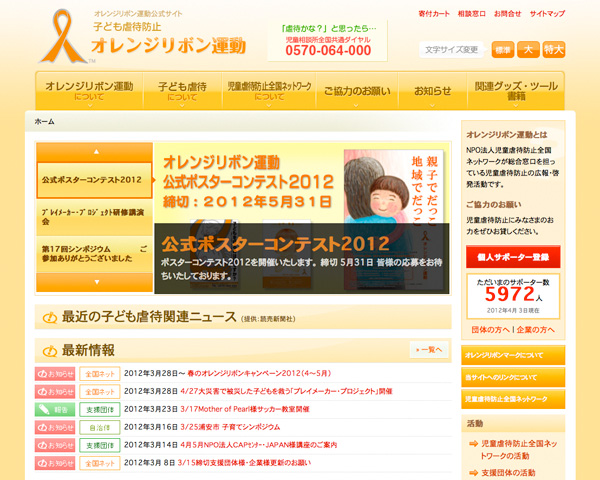Click the pink お知らせ tag on March 28 春のキャンペーン row

coord(55,373)
